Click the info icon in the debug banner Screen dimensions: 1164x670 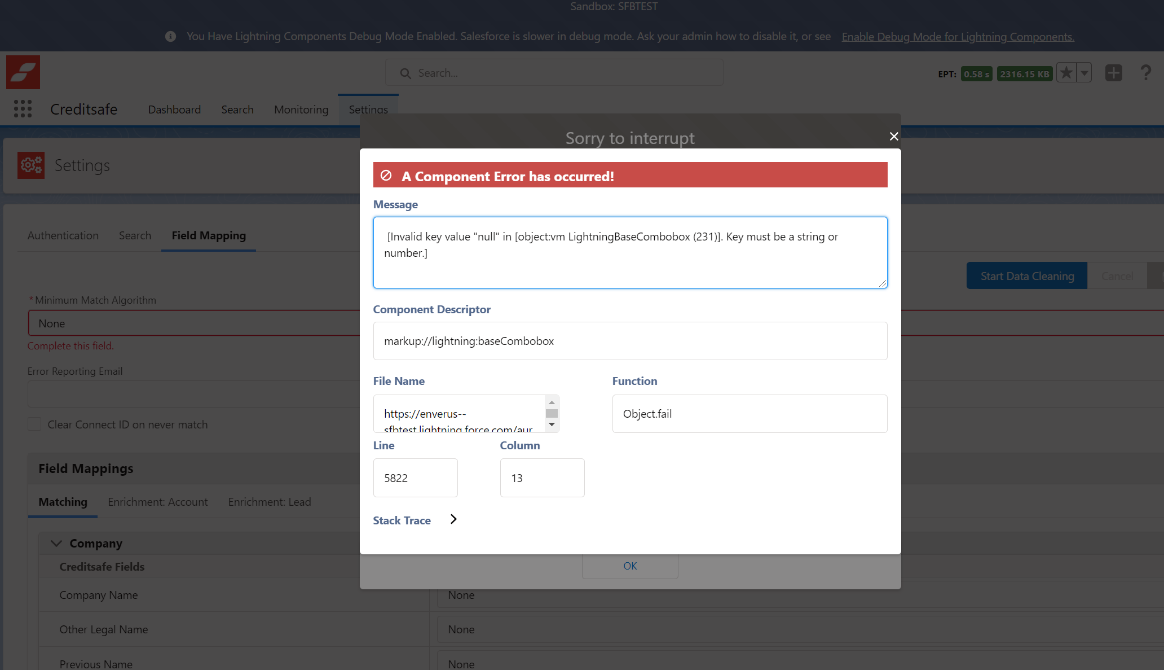[170, 36]
